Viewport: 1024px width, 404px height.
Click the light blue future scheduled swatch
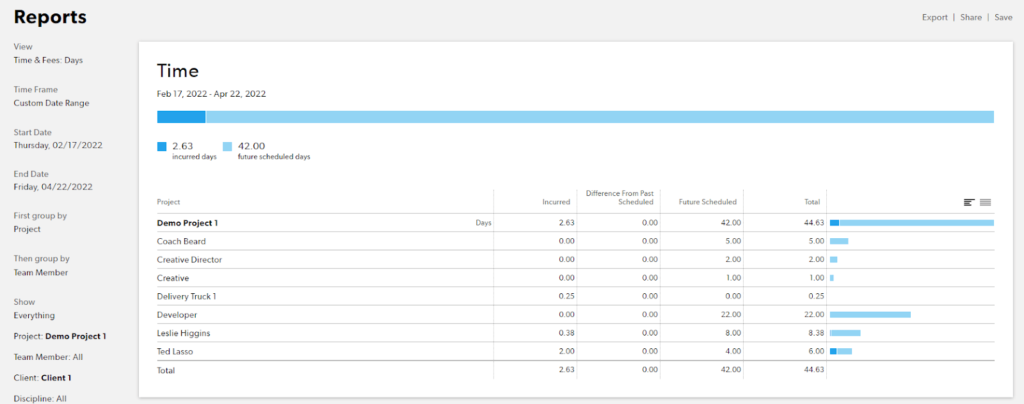(227, 147)
